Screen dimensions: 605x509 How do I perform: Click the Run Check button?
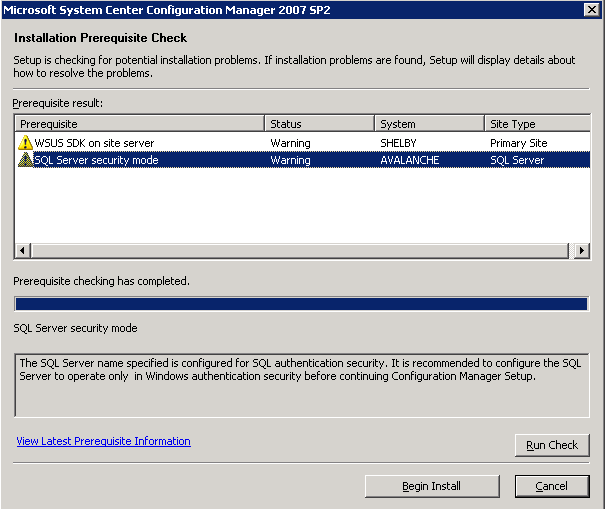[552, 445]
